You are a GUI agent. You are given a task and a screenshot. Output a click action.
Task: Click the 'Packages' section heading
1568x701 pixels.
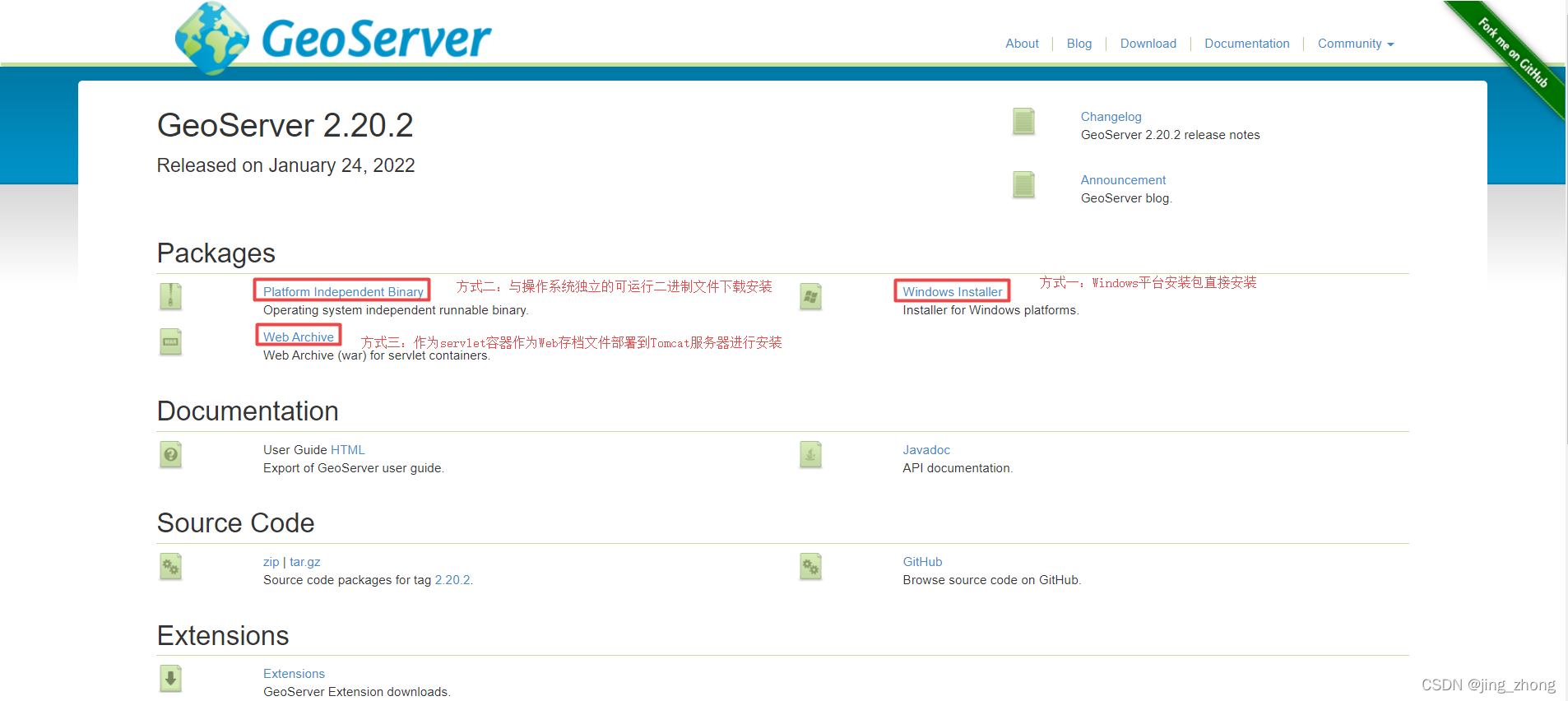(x=216, y=253)
